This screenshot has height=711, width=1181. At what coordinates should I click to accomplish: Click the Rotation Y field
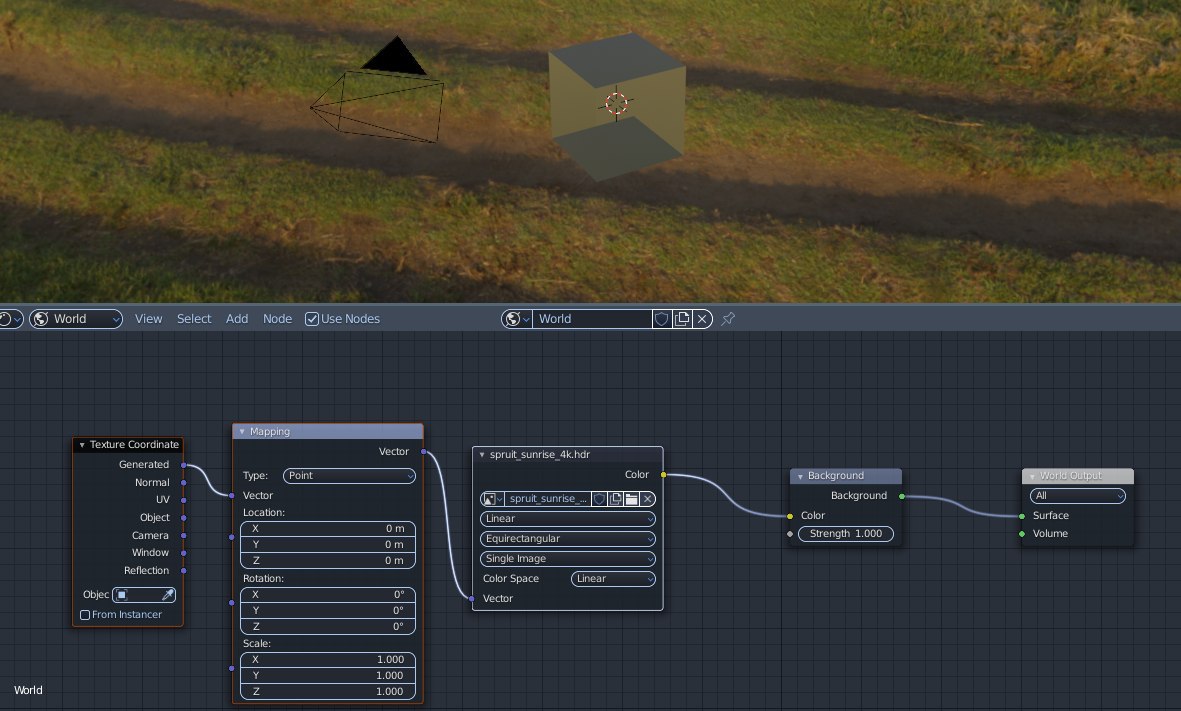[x=328, y=610]
